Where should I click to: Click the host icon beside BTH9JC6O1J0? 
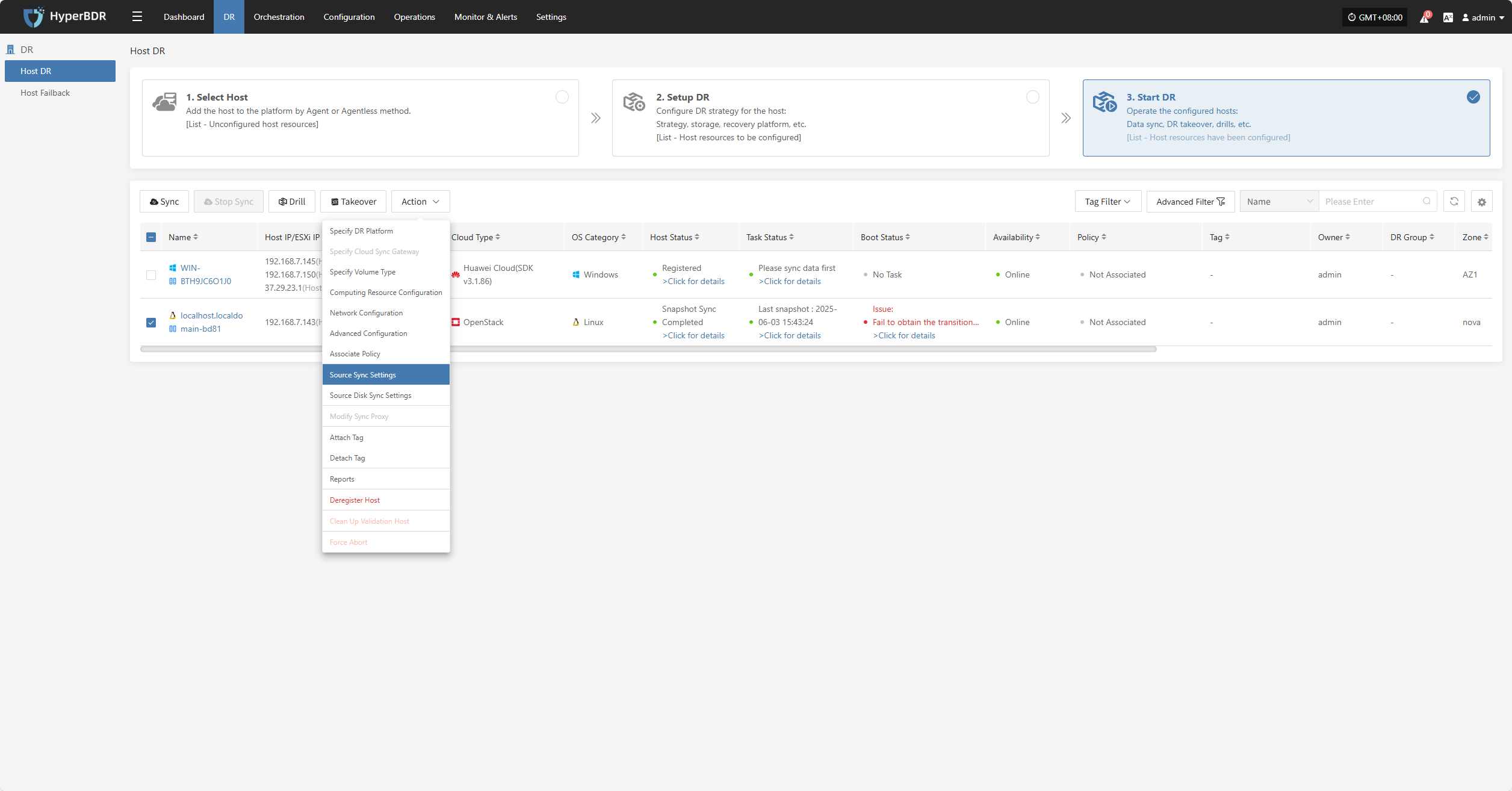coord(173,281)
